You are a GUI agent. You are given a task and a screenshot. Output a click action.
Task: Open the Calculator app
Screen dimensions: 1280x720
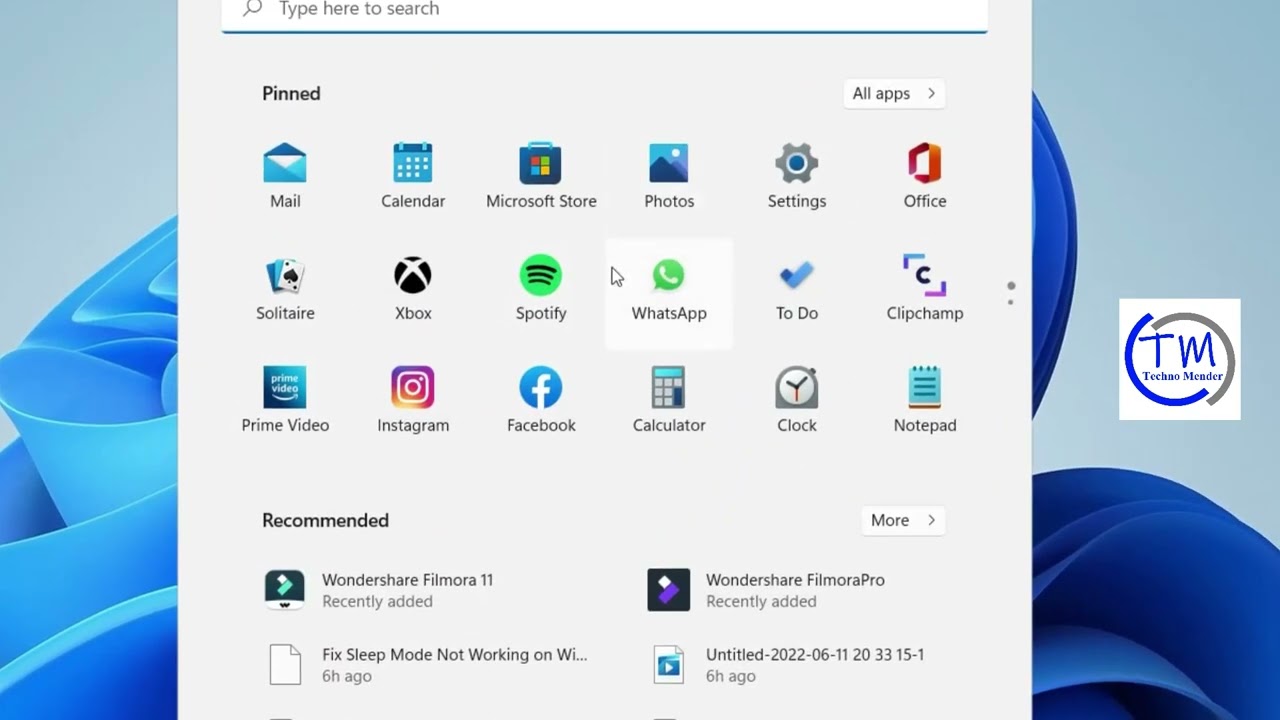click(669, 400)
